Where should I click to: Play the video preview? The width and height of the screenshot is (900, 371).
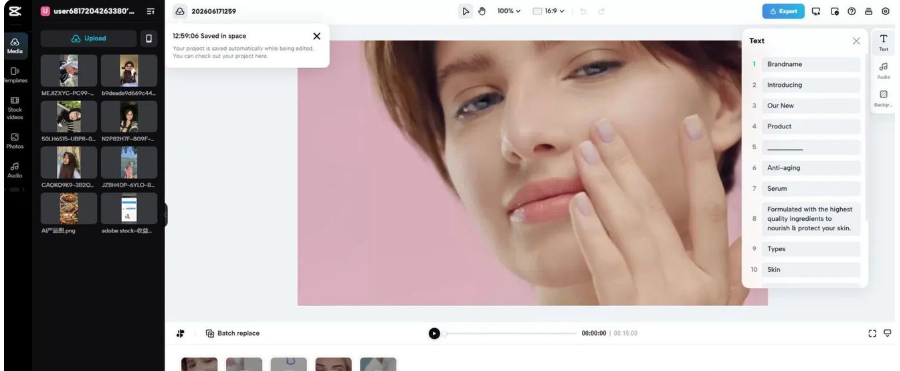point(434,333)
